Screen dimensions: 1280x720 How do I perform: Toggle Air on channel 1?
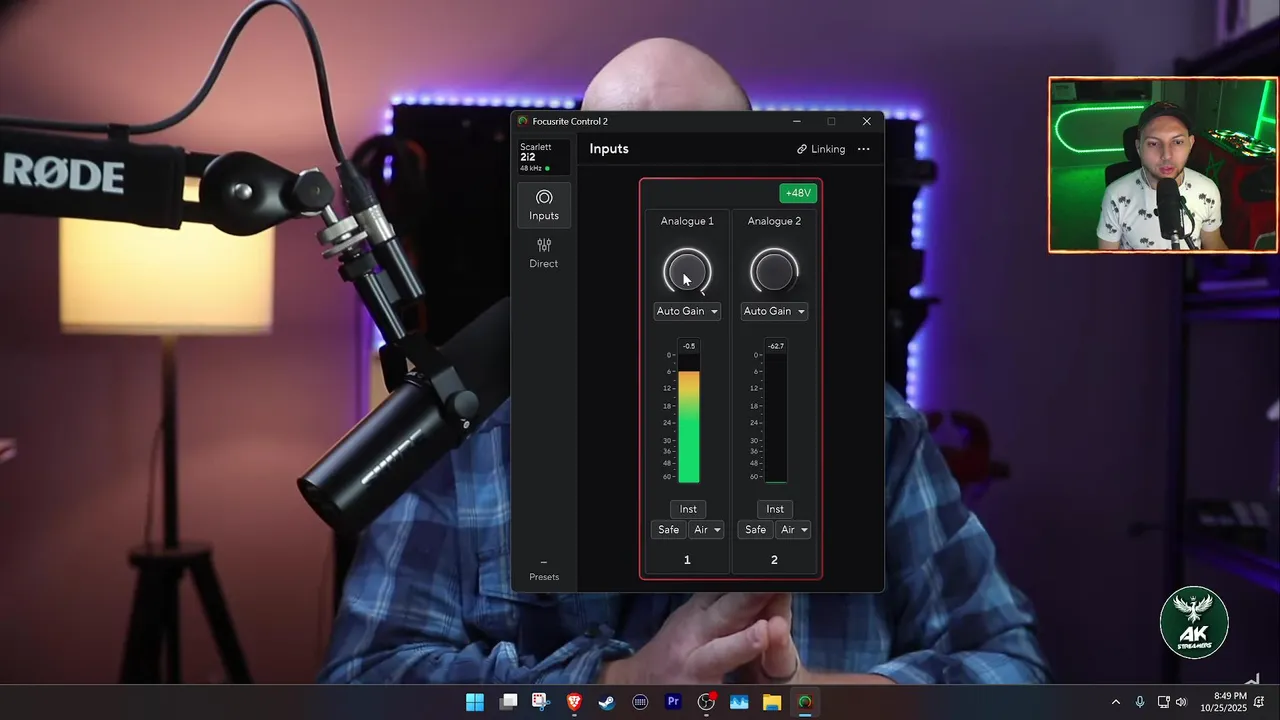coord(700,530)
